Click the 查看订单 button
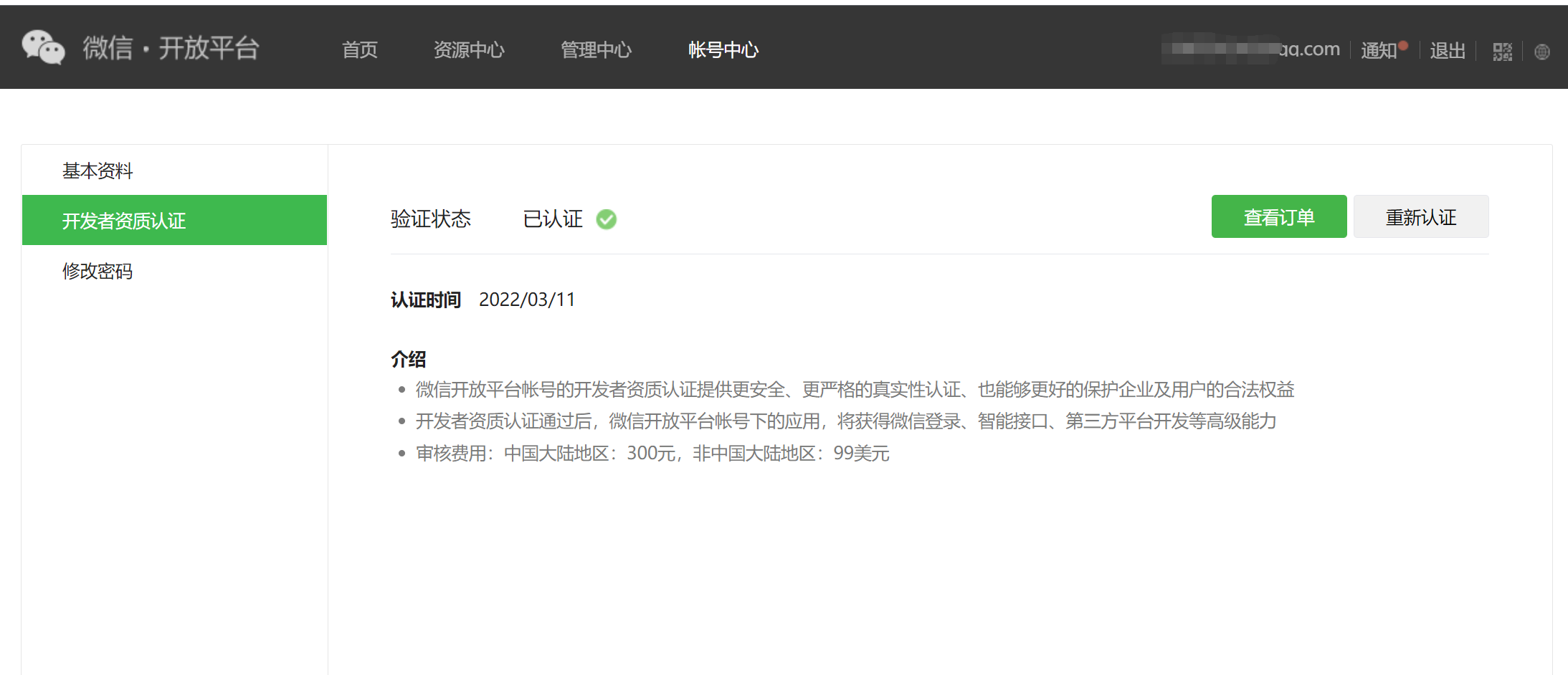This screenshot has width=1568, height=675. point(1279,216)
